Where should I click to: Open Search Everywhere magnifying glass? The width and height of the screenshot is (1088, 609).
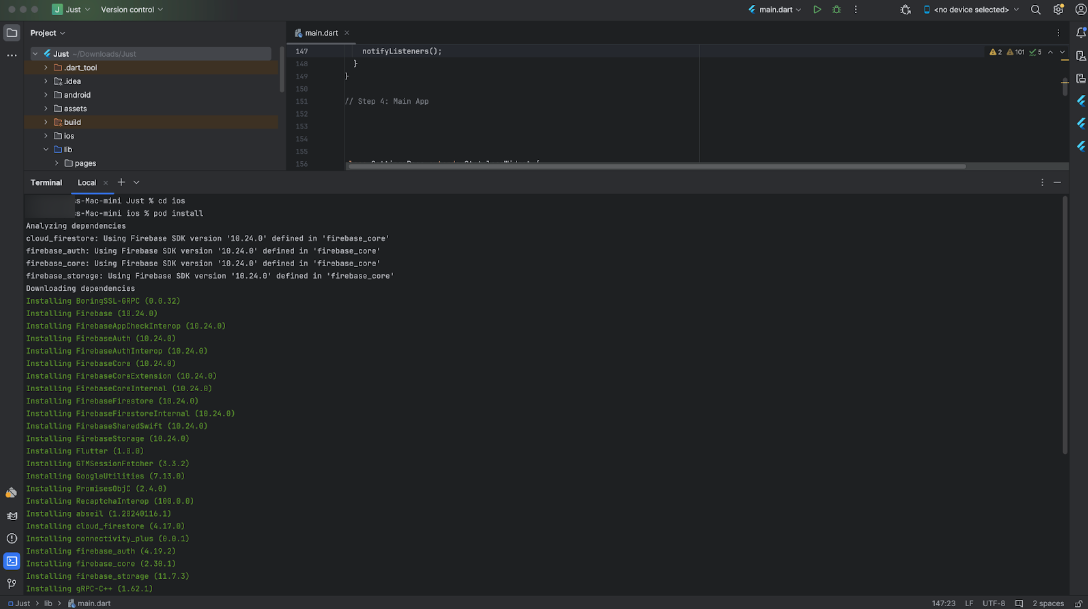(x=1036, y=9)
